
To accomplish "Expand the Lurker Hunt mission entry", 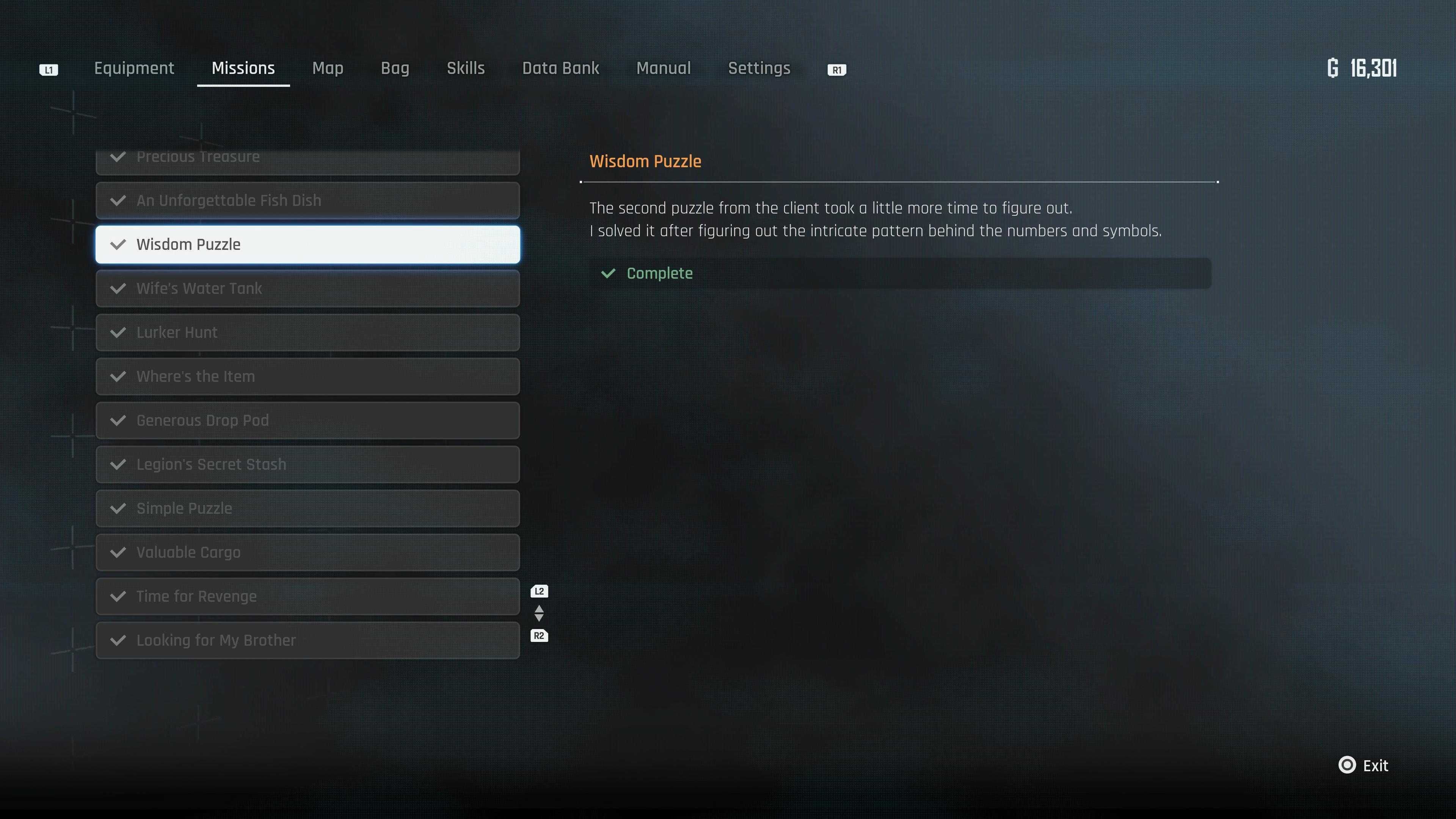I will [307, 332].
